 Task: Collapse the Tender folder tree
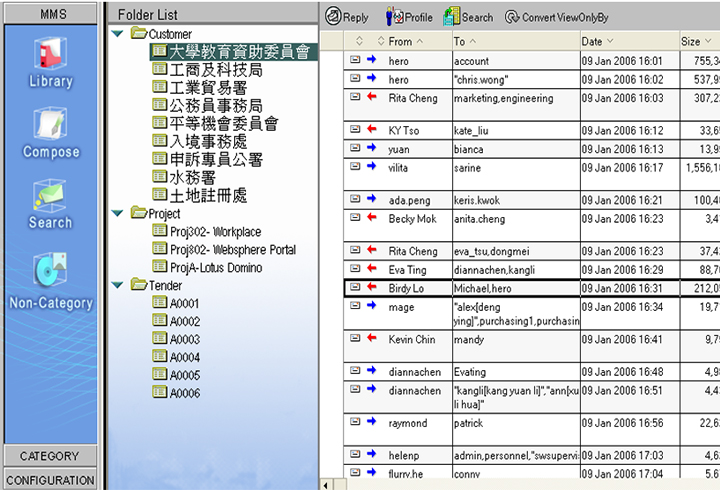click(x=118, y=285)
